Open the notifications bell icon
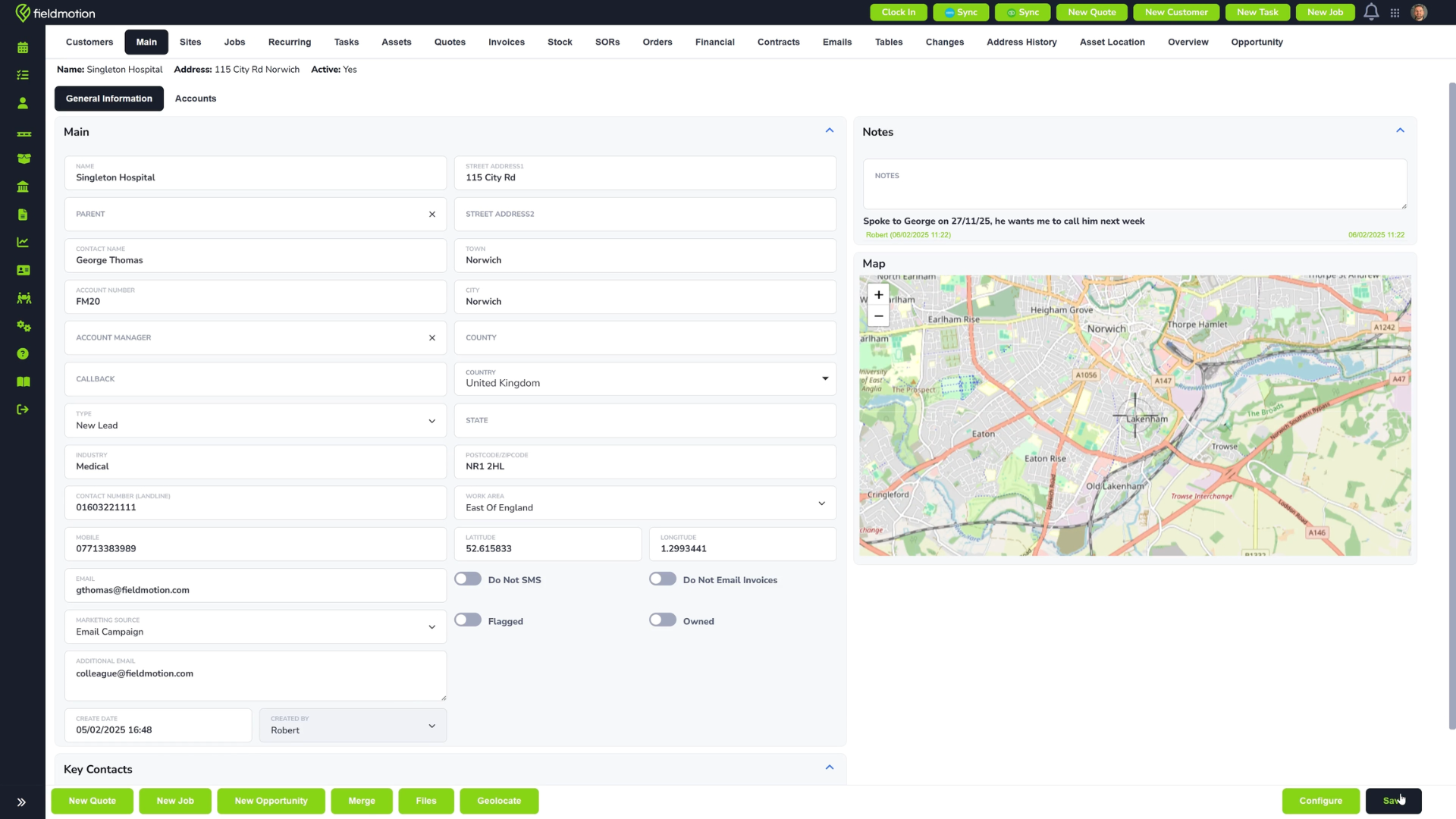The image size is (1456, 819). point(1371,12)
